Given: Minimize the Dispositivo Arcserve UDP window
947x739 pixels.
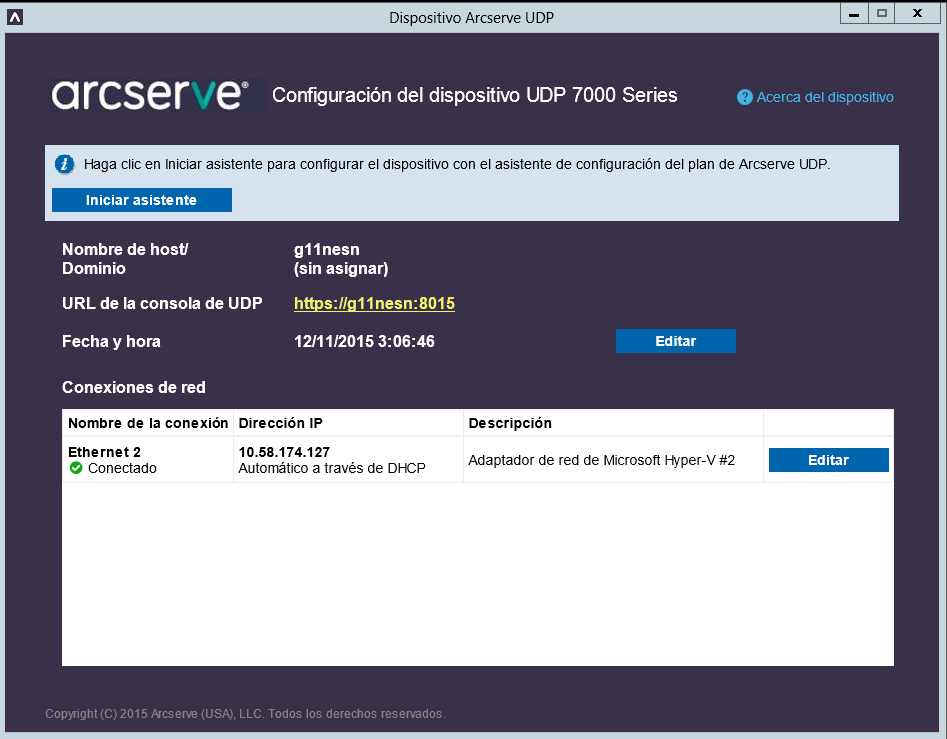Looking at the screenshot, I should coord(854,13).
